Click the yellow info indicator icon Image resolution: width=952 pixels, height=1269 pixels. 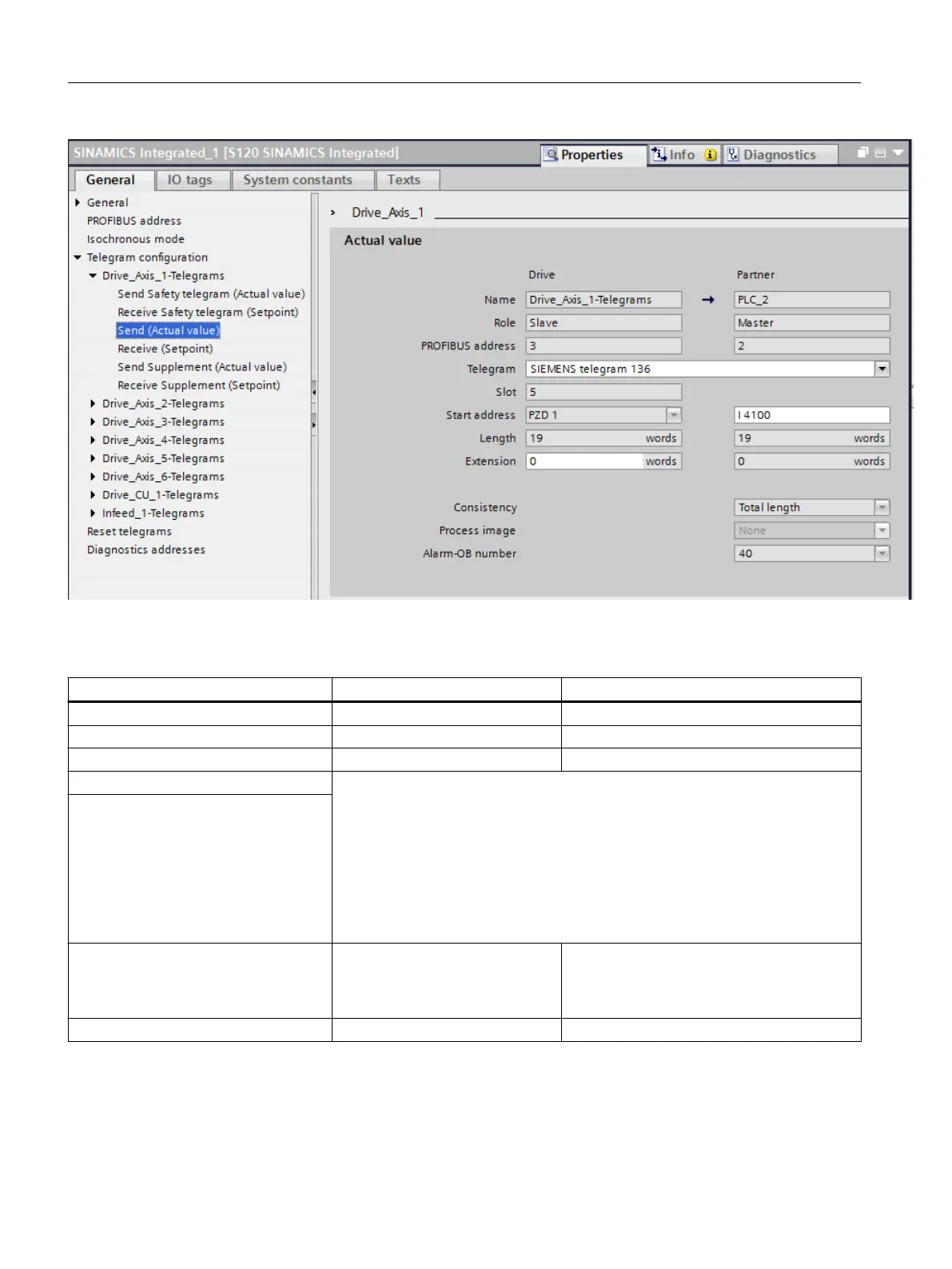(710, 154)
